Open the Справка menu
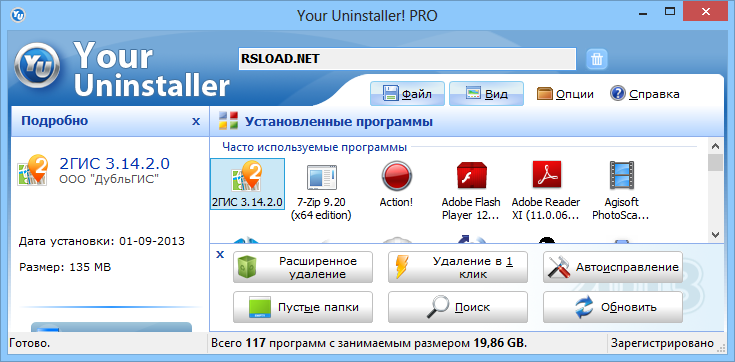This screenshot has width=735, height=362. tap(645, 94)
